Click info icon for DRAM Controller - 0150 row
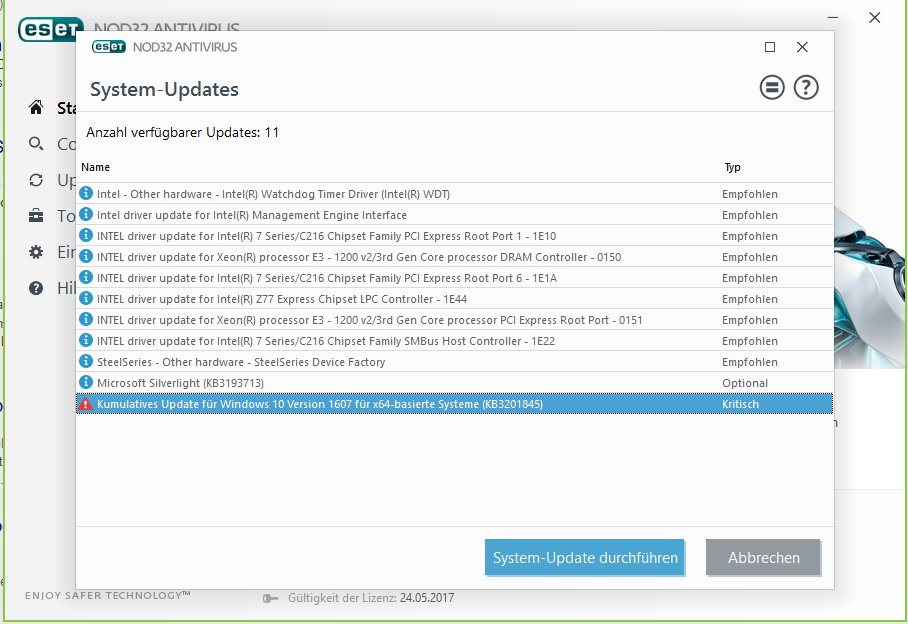This screenshot has width=908, height=624. point(86,256)
